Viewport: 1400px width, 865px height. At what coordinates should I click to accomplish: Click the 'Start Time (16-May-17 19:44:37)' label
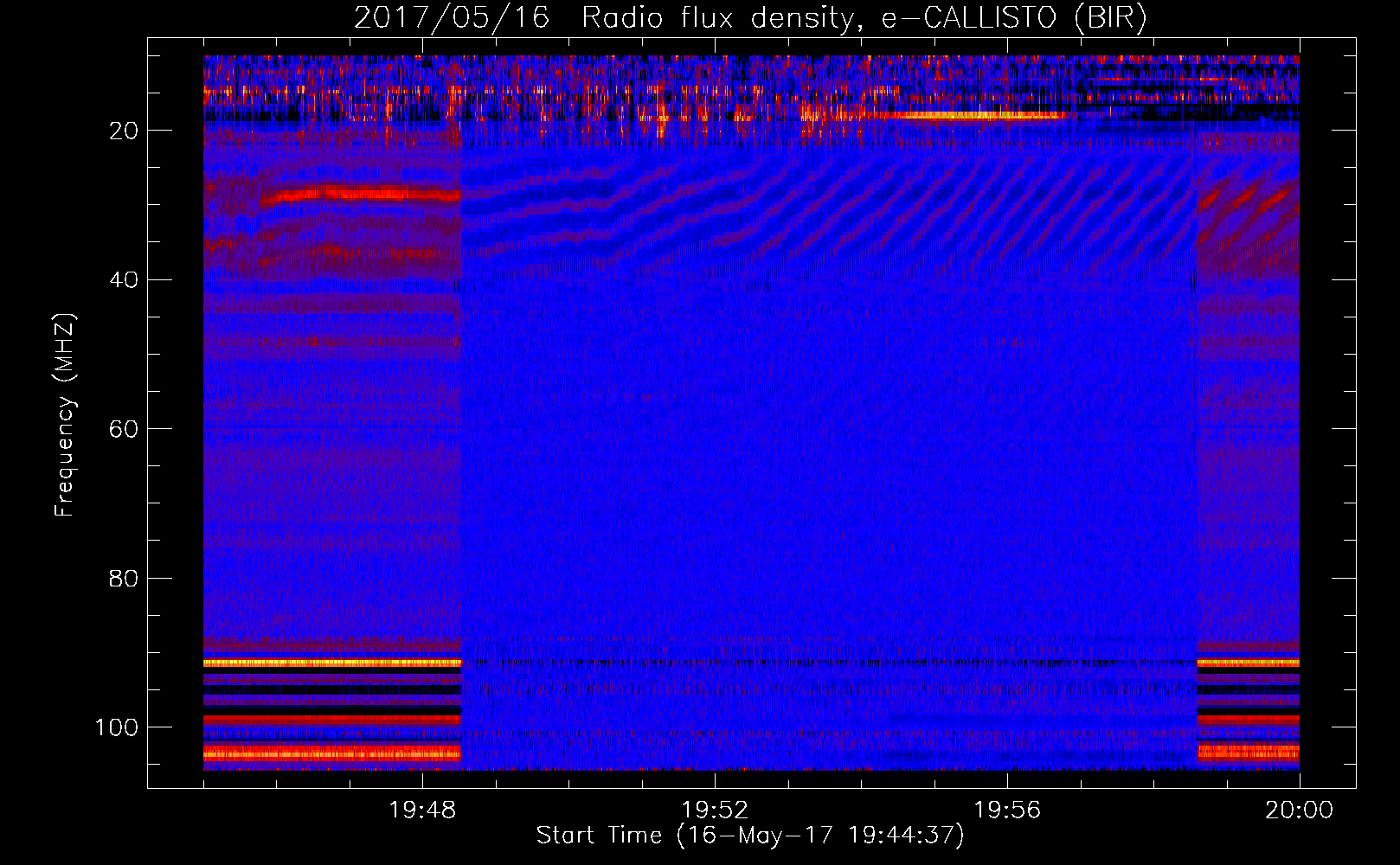pyautogui.click(x=750, y=836)
